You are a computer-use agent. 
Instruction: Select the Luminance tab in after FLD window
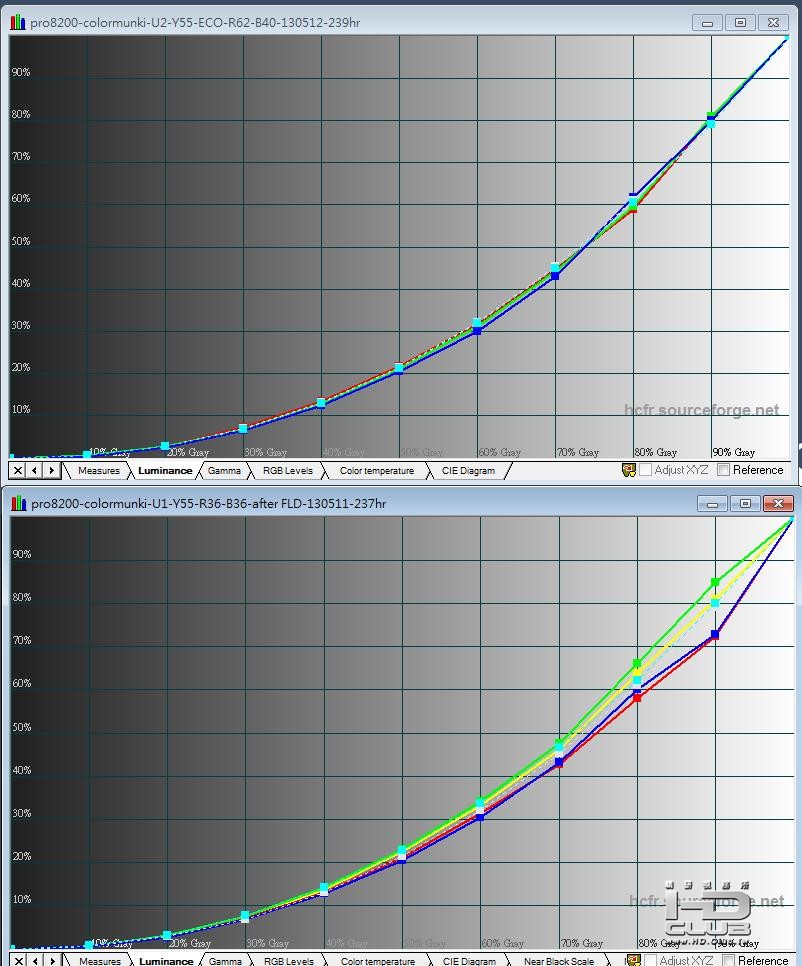[x=166, y=960]
